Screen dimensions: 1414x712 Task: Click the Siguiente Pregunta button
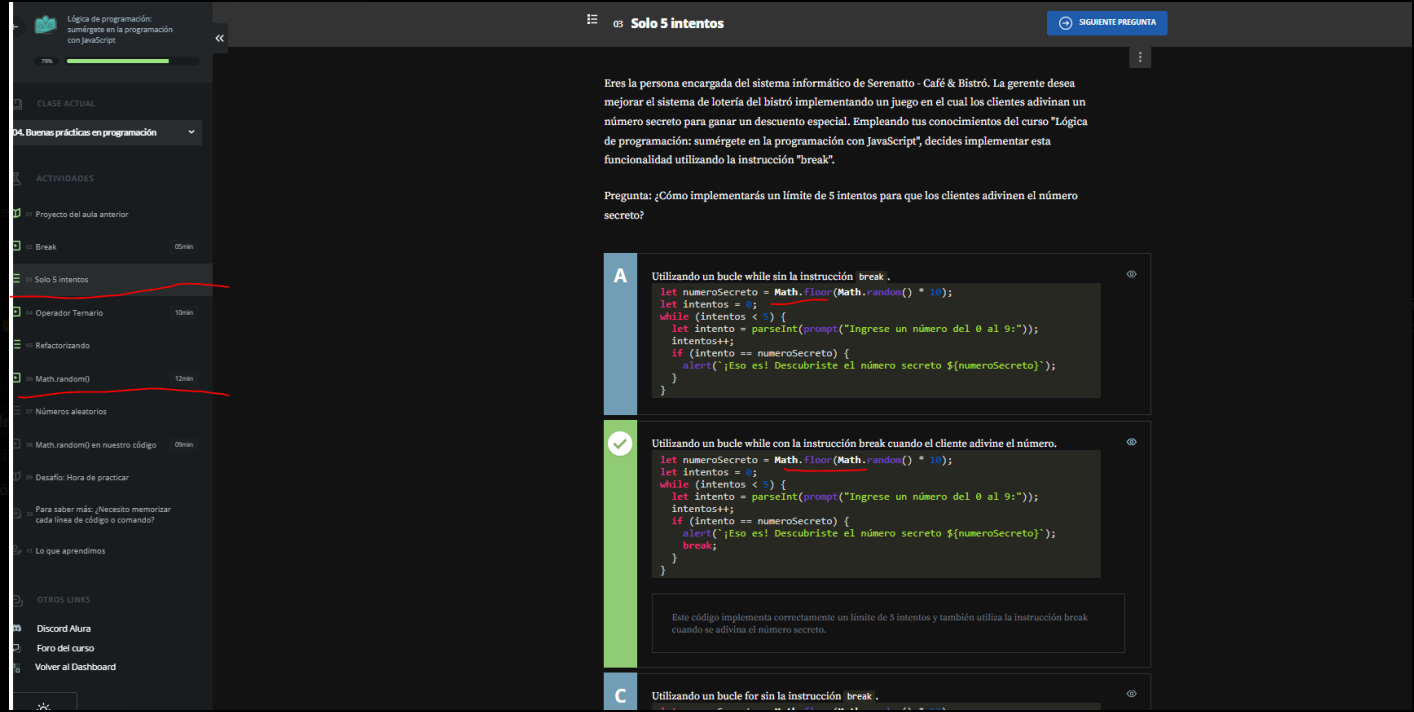[1106, 22]
